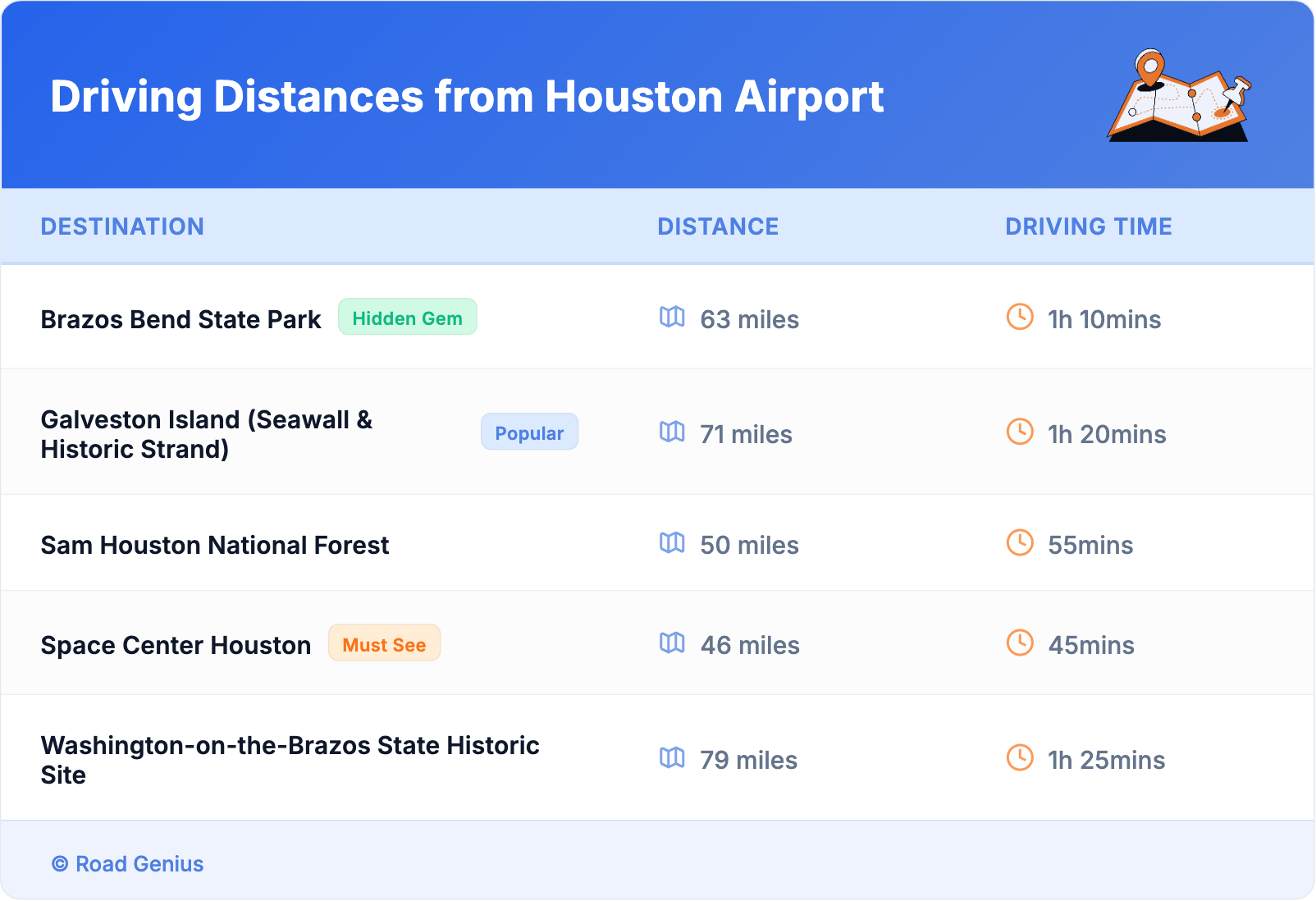This screenshot has width=1316, height=901.
Task: Click the clock icon next to 1h 10mins
Action: 1020,317
